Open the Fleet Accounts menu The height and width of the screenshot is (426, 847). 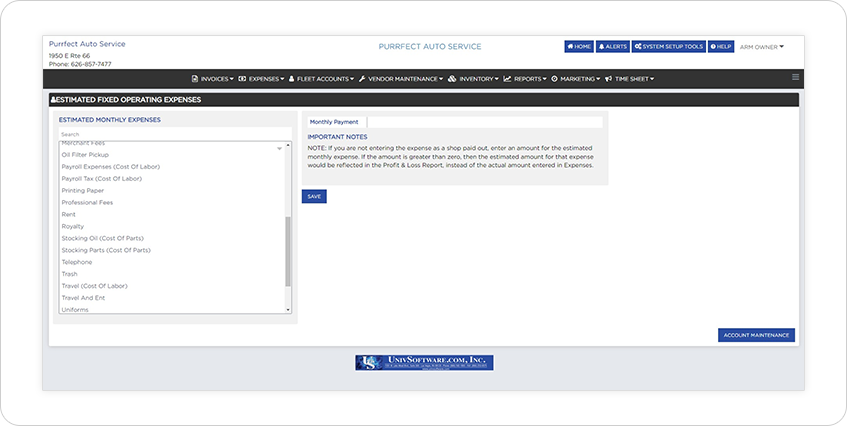pos(321,79)
